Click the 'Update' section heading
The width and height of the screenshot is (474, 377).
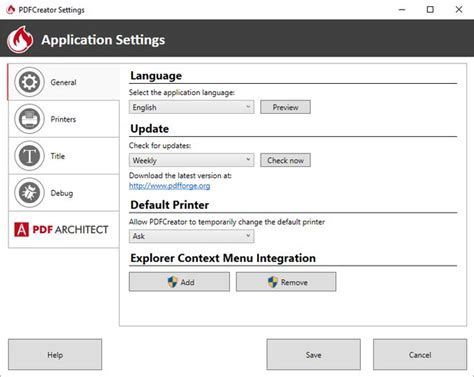[x=149, y=129]
